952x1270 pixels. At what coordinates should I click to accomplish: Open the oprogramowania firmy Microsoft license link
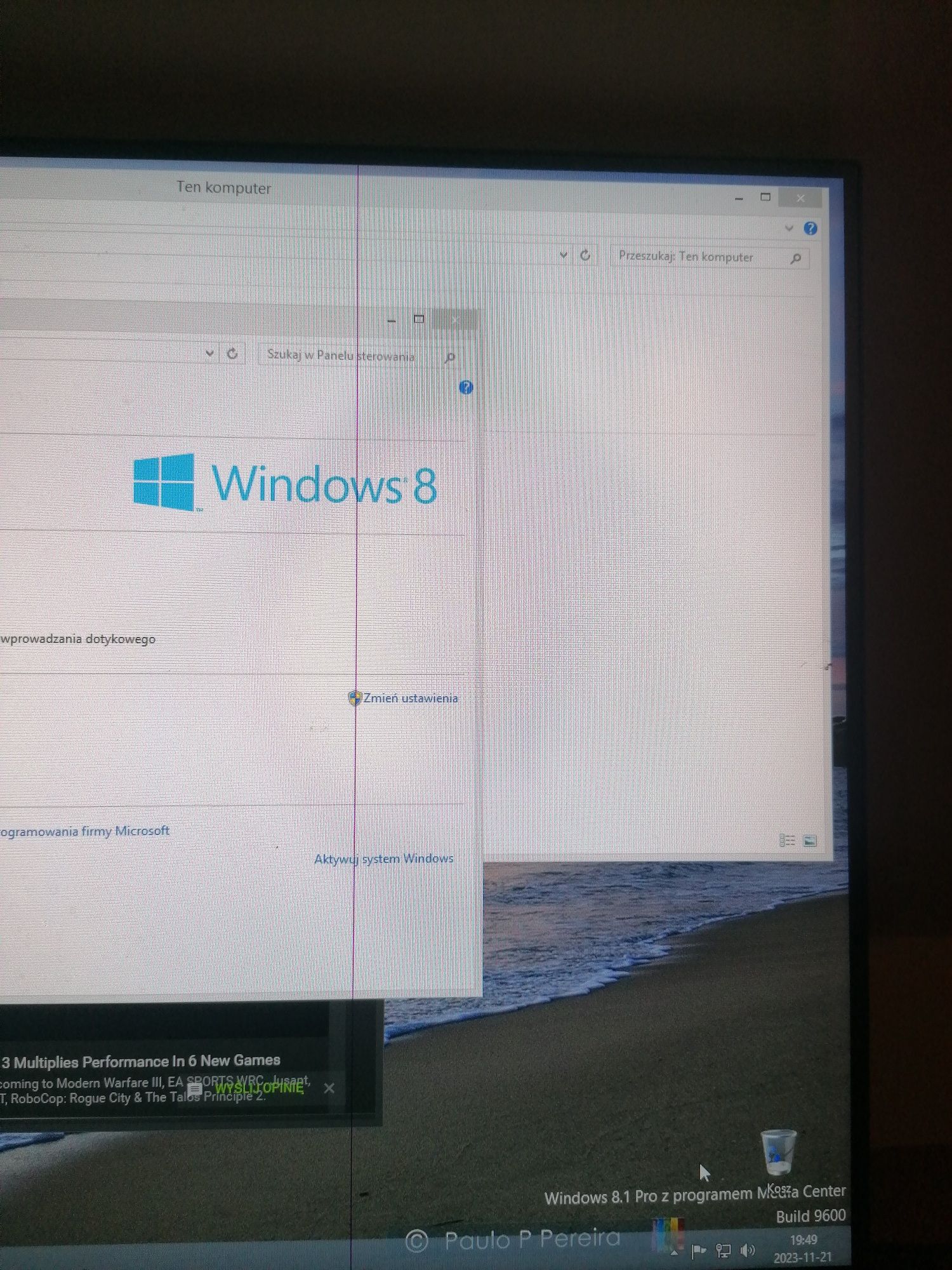84,831
